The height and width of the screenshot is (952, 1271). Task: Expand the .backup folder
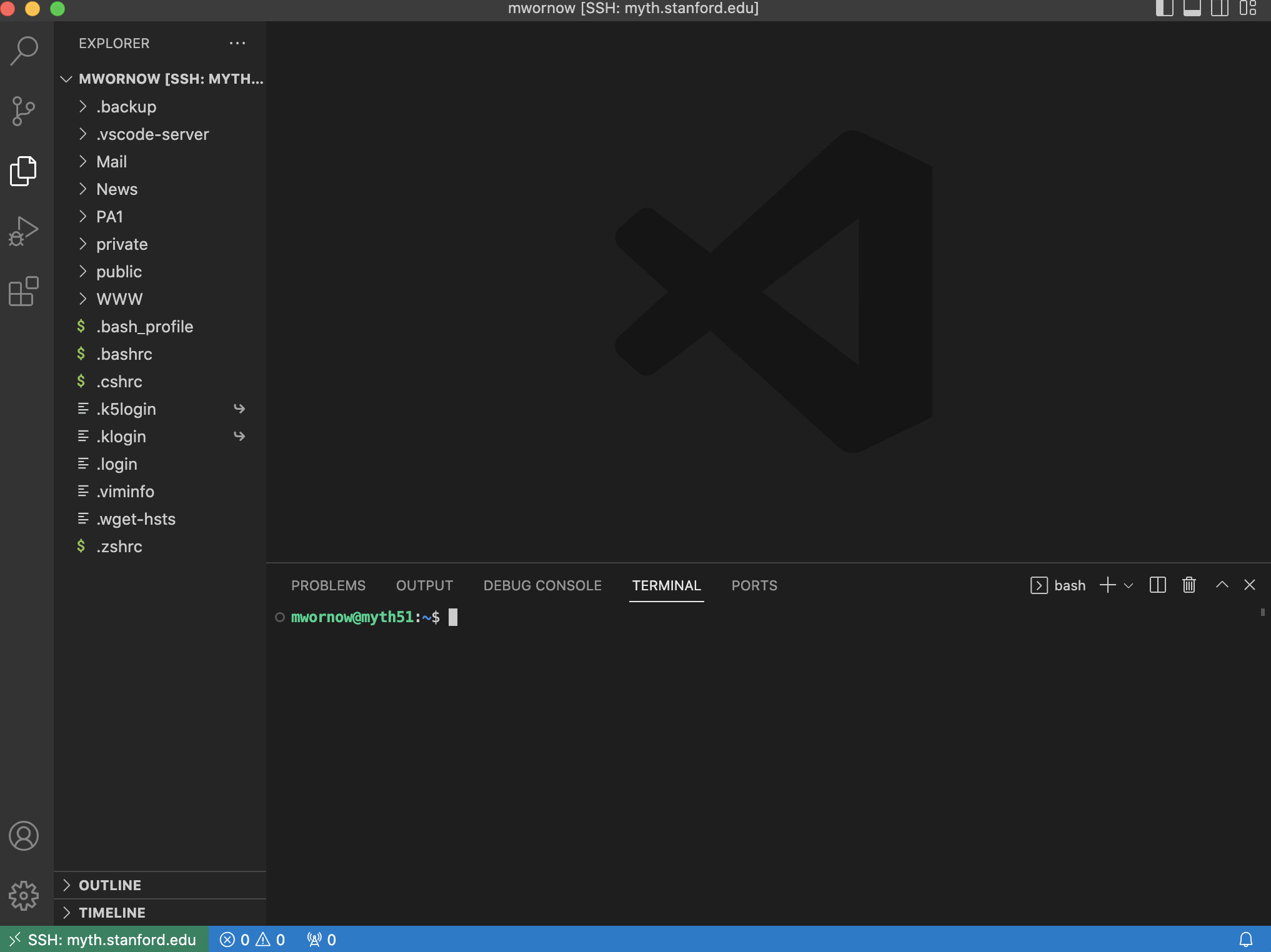[x=160, y=107]
